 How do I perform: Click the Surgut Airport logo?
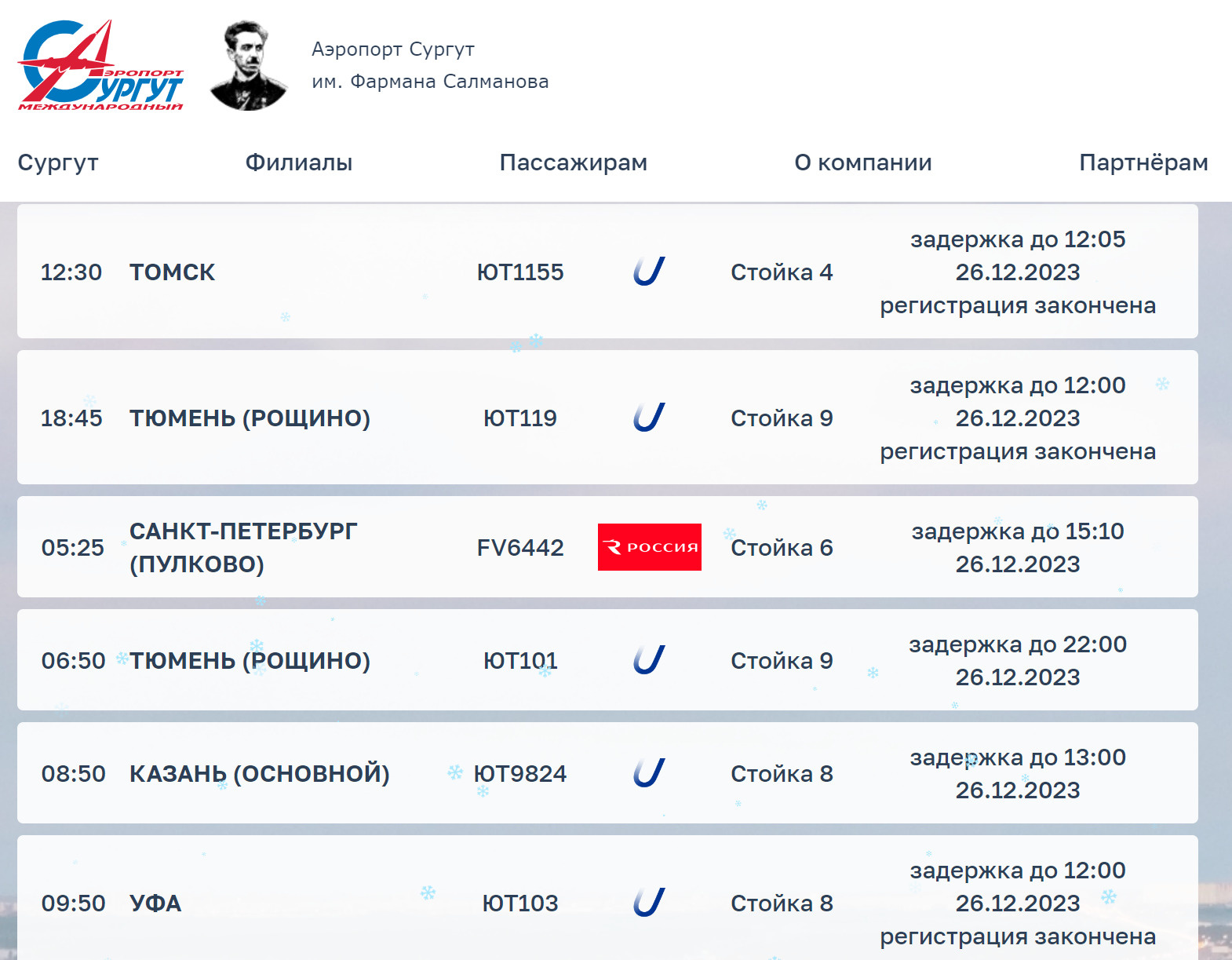pos(100,66)
